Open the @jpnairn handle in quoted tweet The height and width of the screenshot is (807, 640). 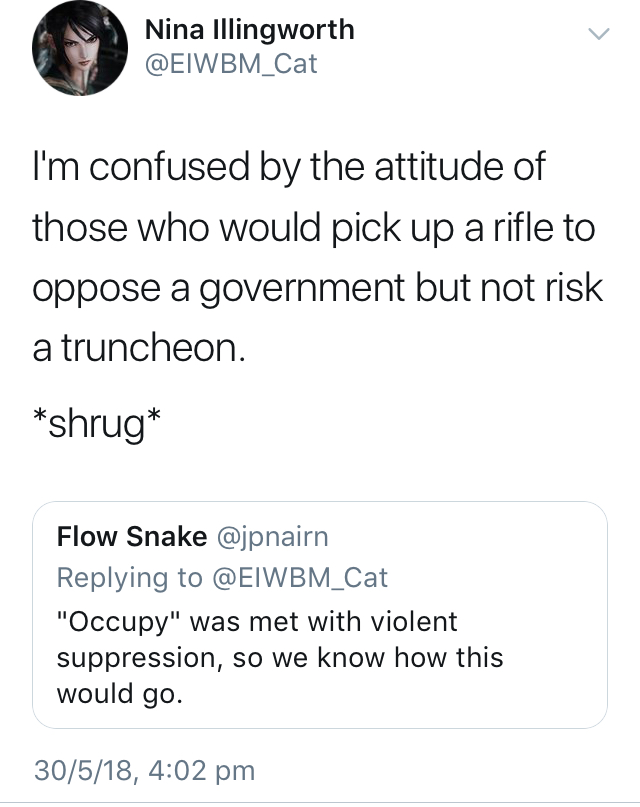[x=273, y=537]
